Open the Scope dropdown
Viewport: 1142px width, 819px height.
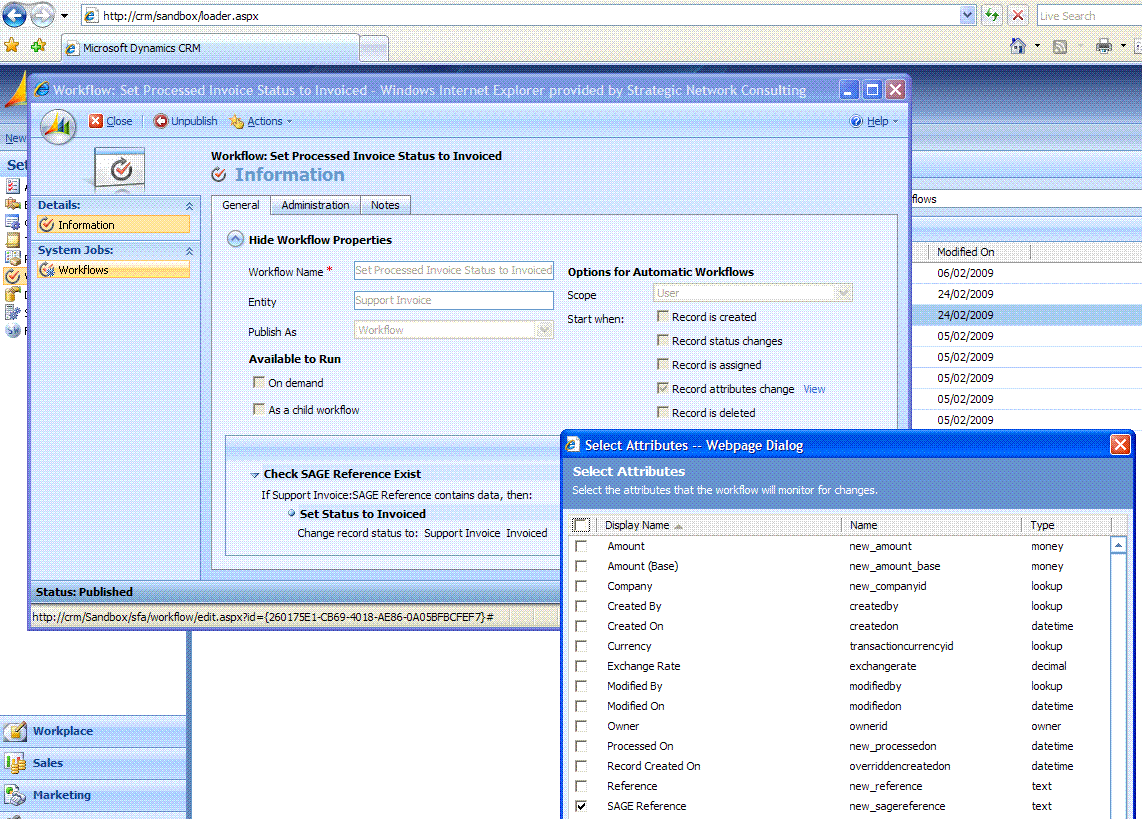(x=843, y=293)
